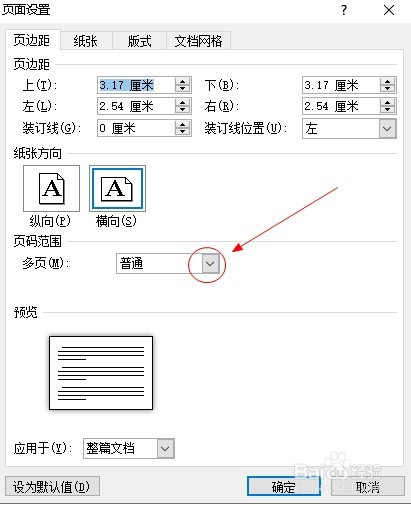Expand the 多页 multiple pages dropdown

click(x=210, y=264)
